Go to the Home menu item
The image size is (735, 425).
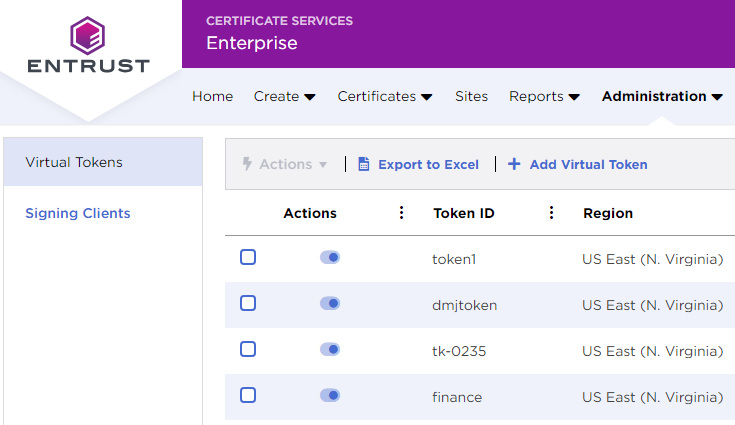pyautogui.click(x=212, y=97)
